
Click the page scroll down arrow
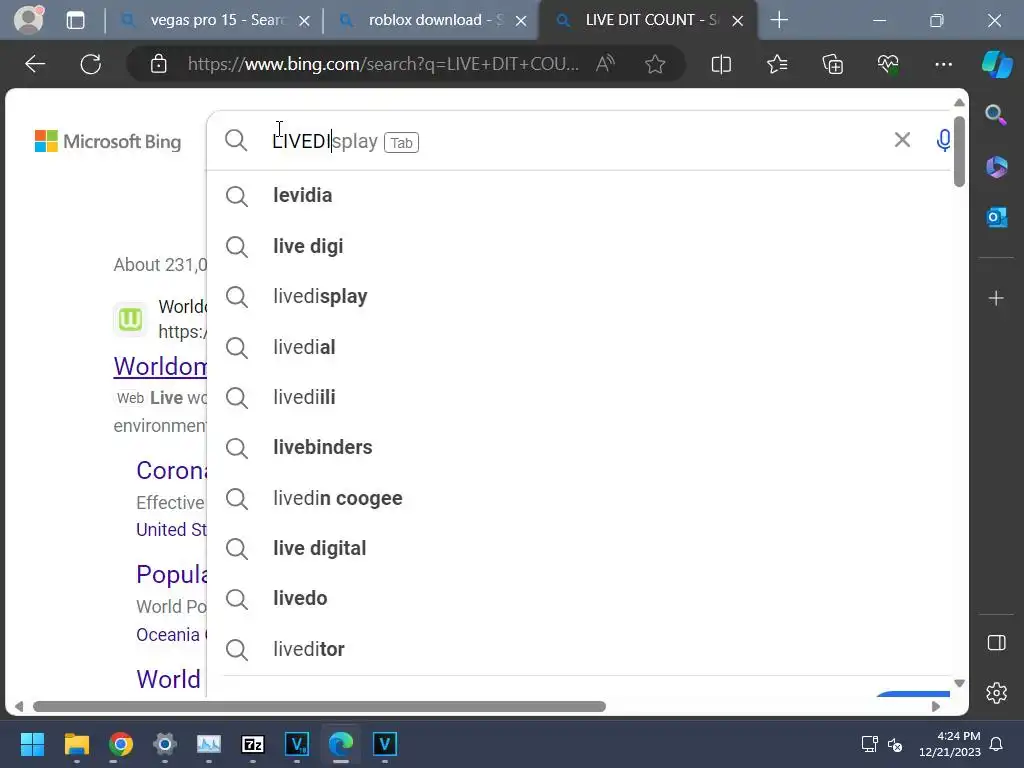pyautogui.click(x=959, y=683)
